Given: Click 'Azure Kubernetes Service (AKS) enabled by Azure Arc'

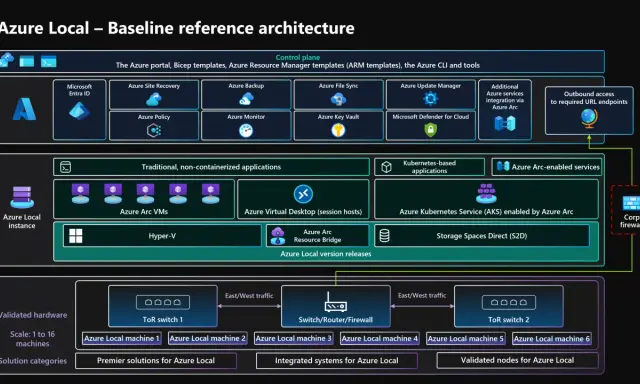Looking at the screenshot, I should (x=486, y=212).
